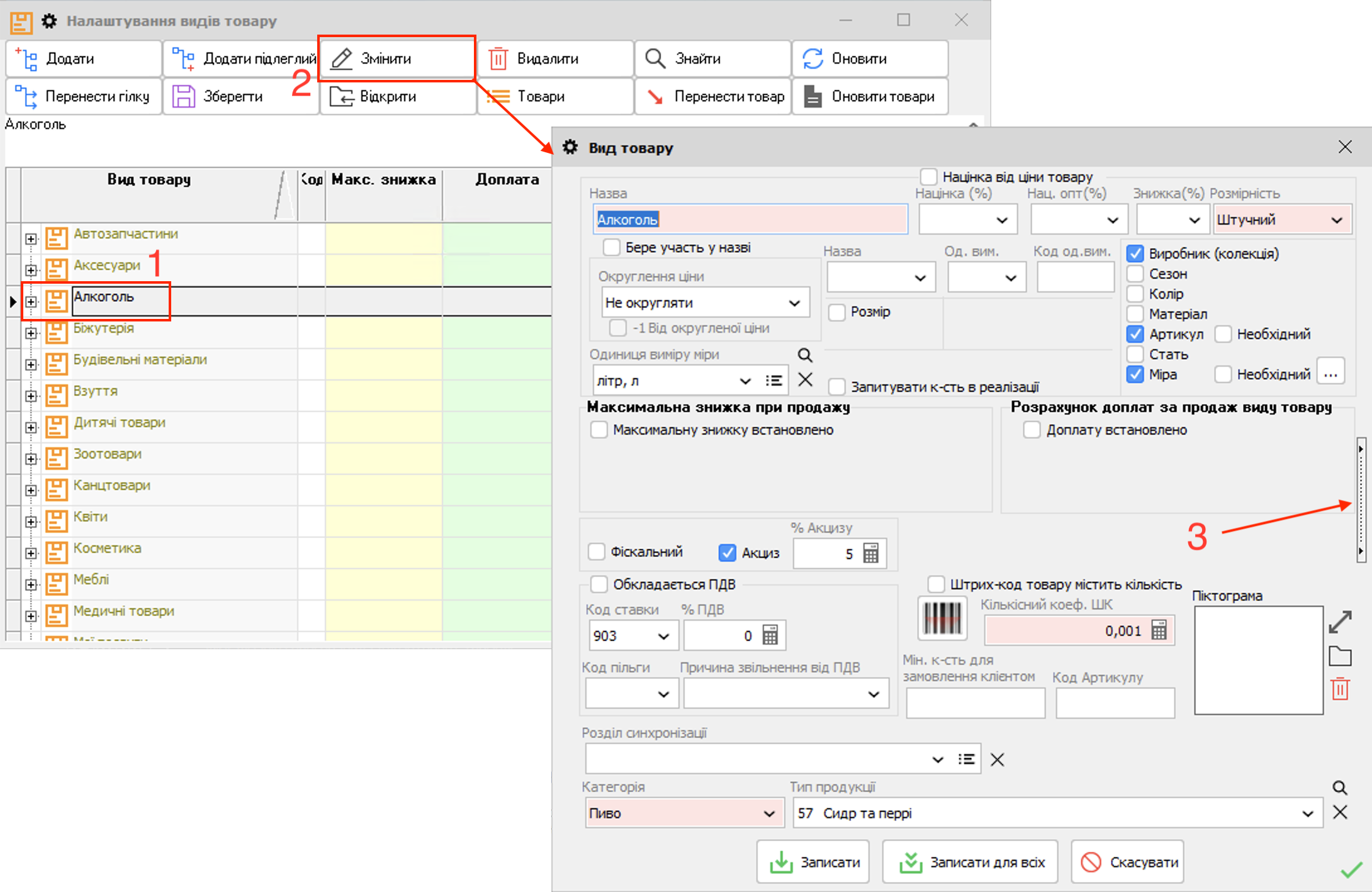Expand the Розмірність dropdown Штучний
Image resolution: width=1372 pixels, height=892 pixels.
click(x=1337, y=220)
